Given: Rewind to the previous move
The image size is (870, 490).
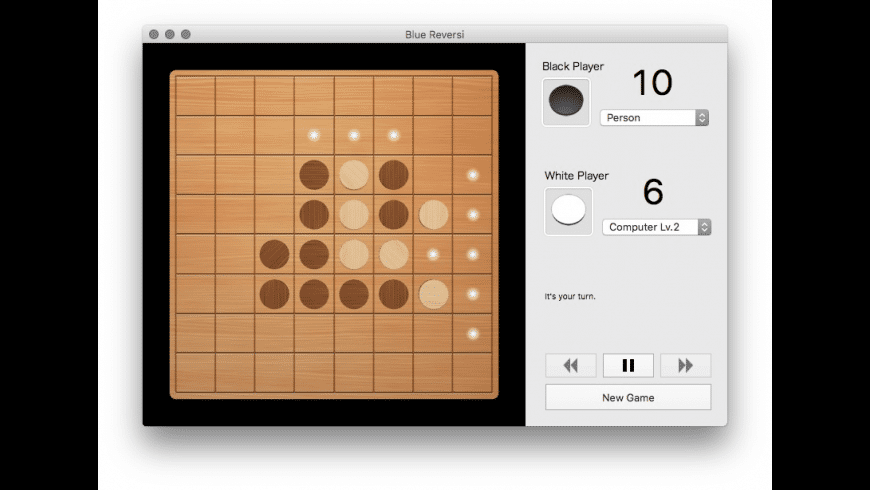Looking at the screenshot, I should [x=570, y=365].
